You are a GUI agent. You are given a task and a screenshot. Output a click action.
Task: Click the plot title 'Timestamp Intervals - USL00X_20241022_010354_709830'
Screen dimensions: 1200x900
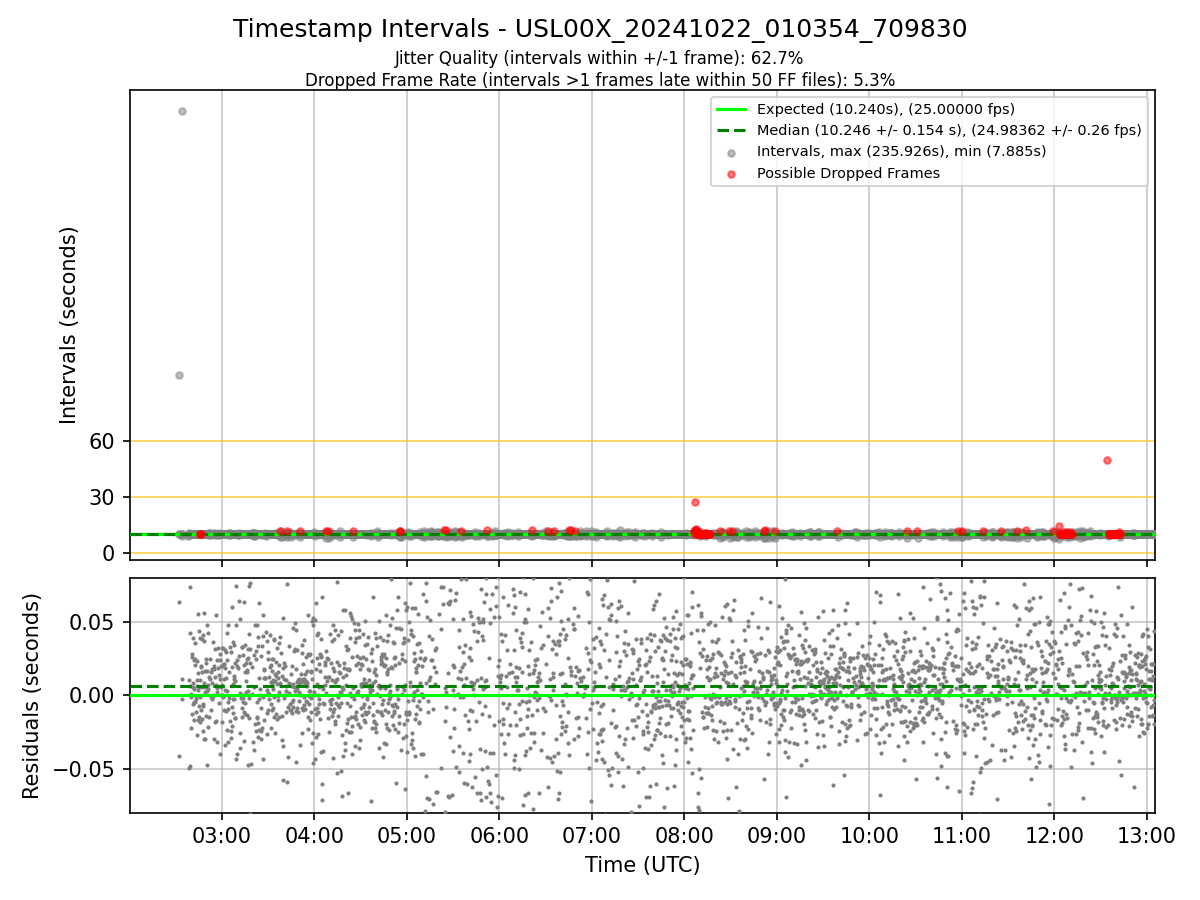click(600, 29)
